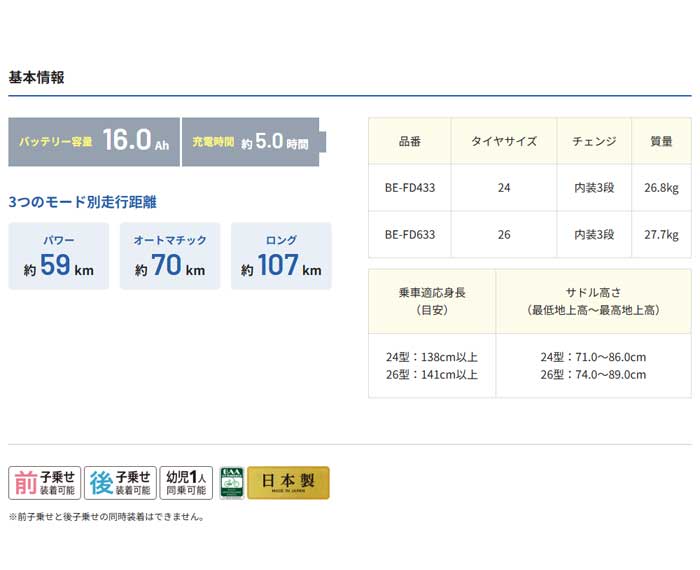Click the charging time 5.0 hours badge
The height and width of the screenshot is (570, 700).
(x=251, y=141)
